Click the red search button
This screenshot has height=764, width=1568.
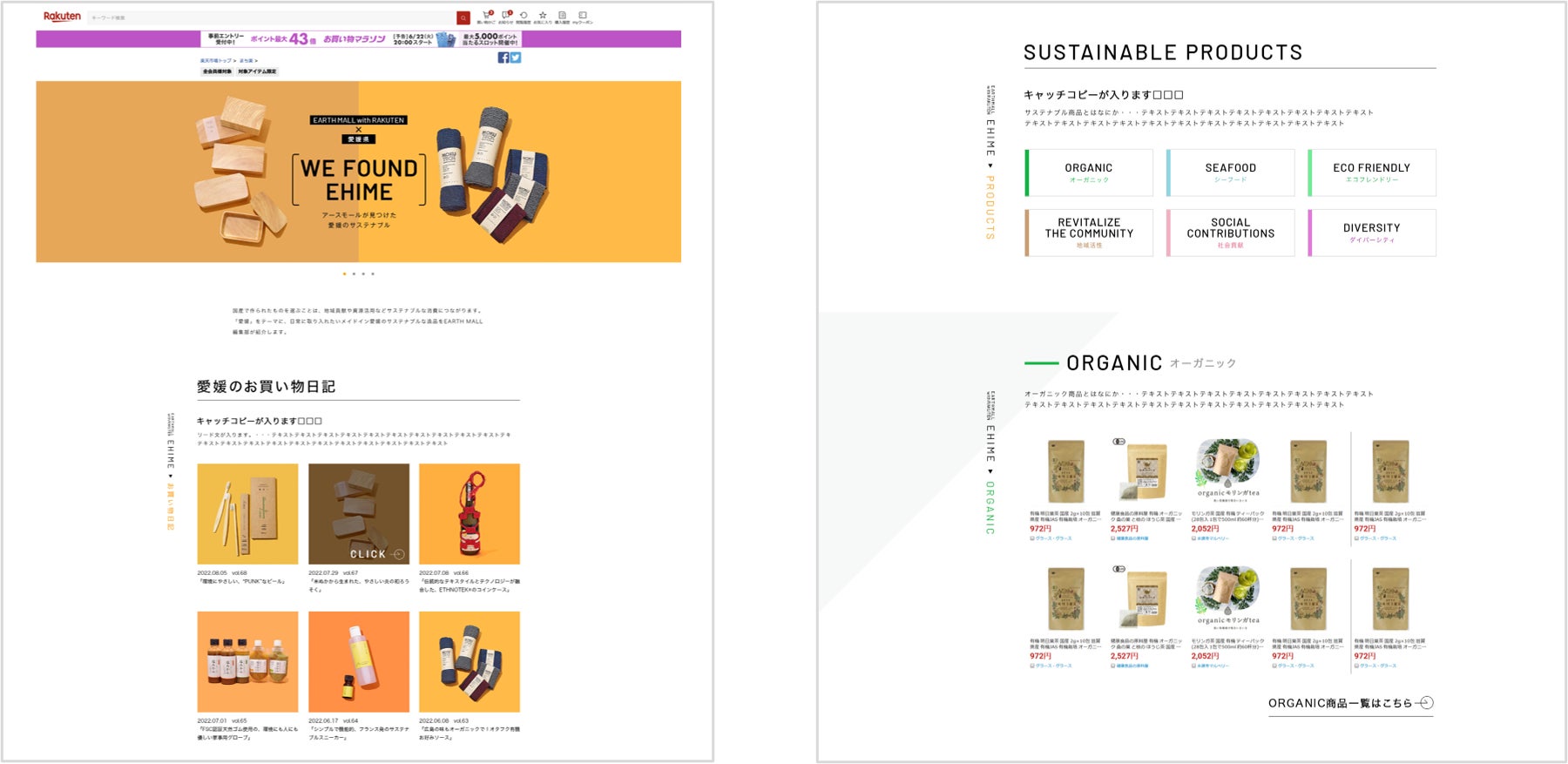(x=463, y=17)
